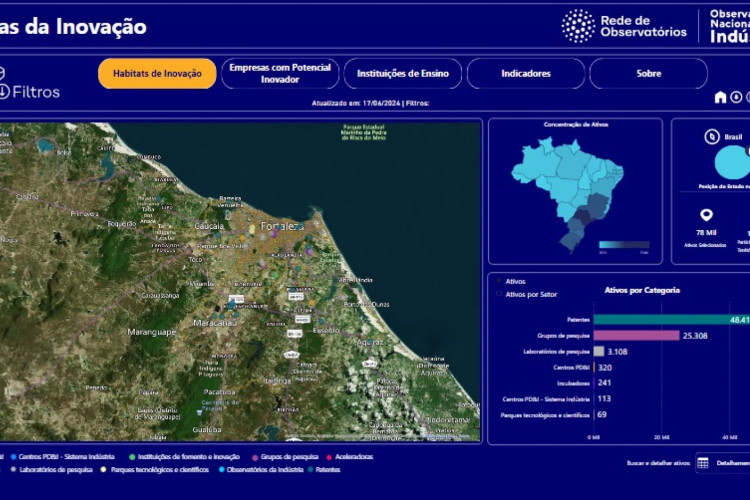Click Fortaleza label on satellite map
750x500 pixels.
click(283, 226)
